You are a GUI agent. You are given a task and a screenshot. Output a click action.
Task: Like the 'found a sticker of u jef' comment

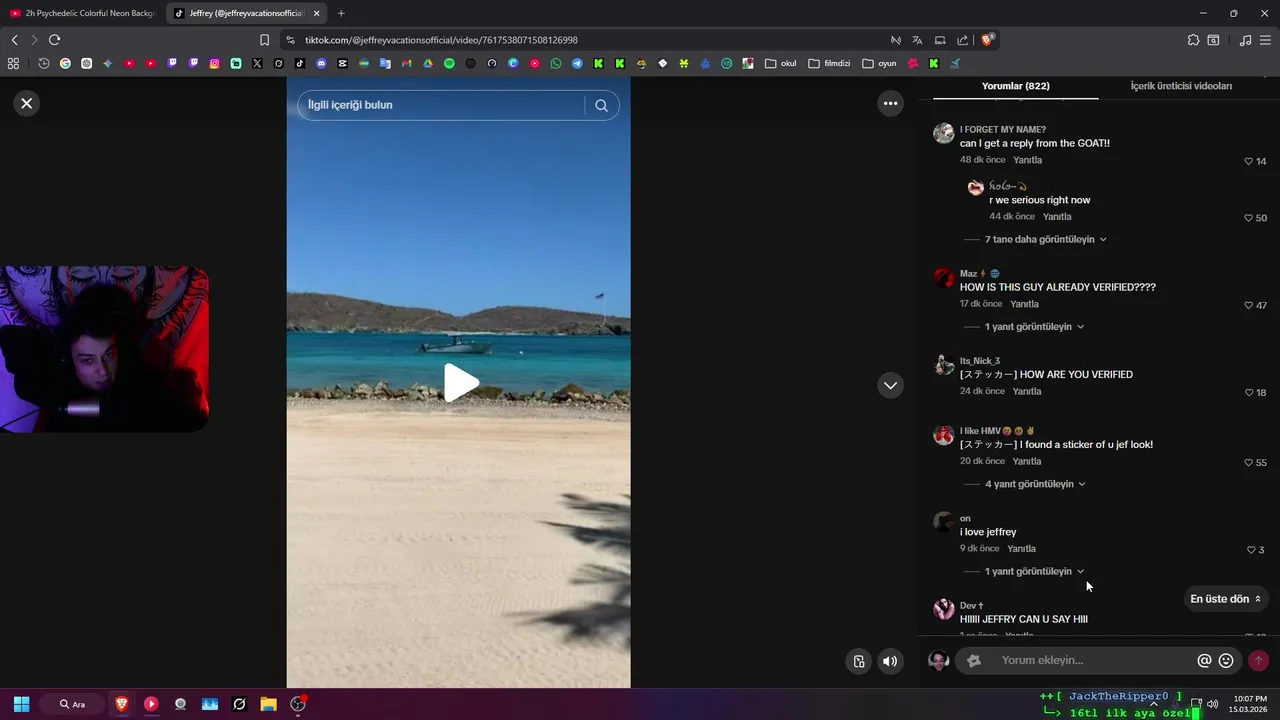(1248, 462)
